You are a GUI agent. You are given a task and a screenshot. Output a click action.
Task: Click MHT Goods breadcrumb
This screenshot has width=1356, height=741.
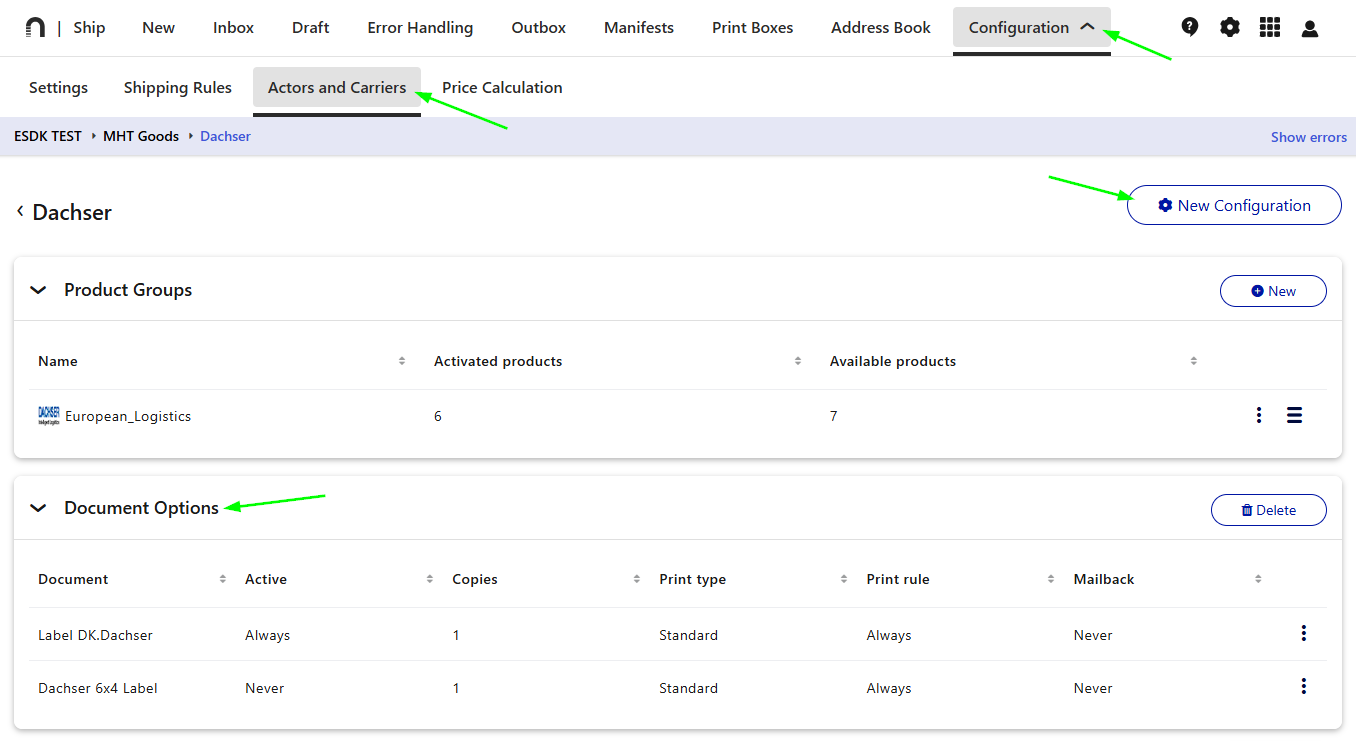[141, 136]
